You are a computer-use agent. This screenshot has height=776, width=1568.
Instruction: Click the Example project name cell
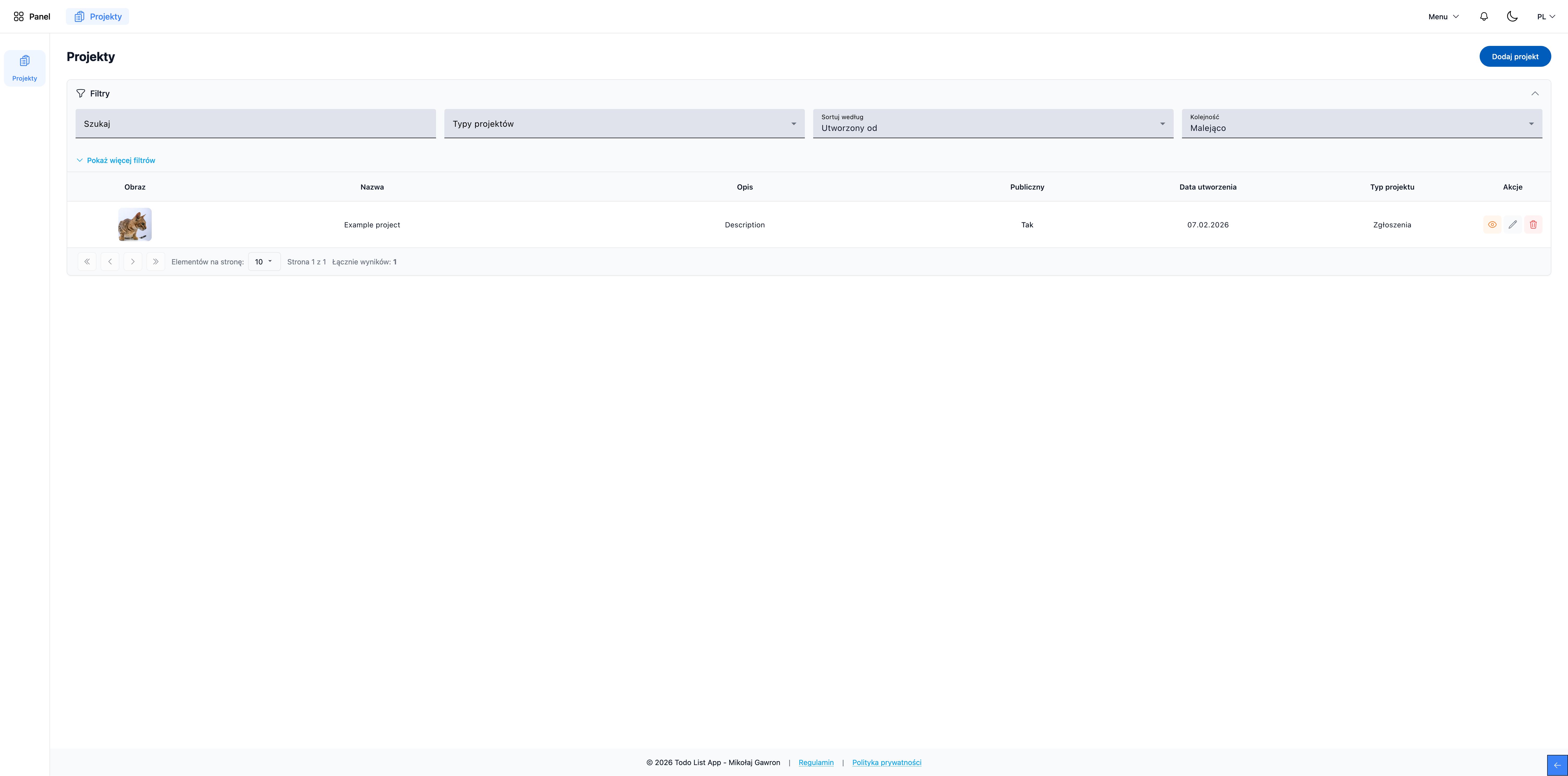click(x=372, y=225)
